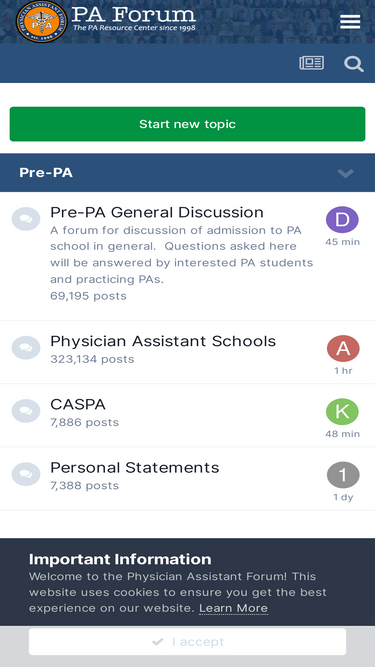
Task: Click the CASPA forum speech bubble icon
Action: pos(26,411)
